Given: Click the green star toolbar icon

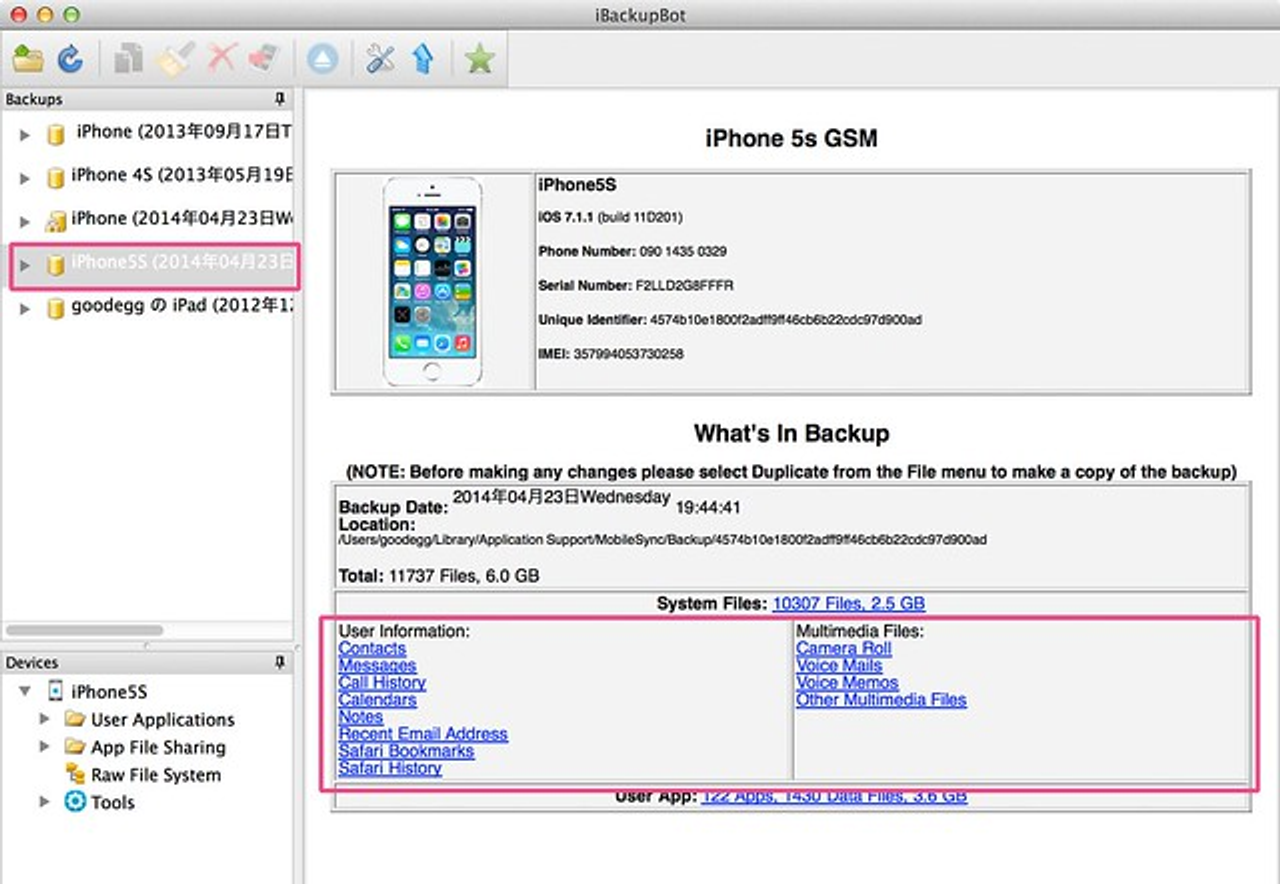Looking at the screenshot, I should (x=480, y=60).
